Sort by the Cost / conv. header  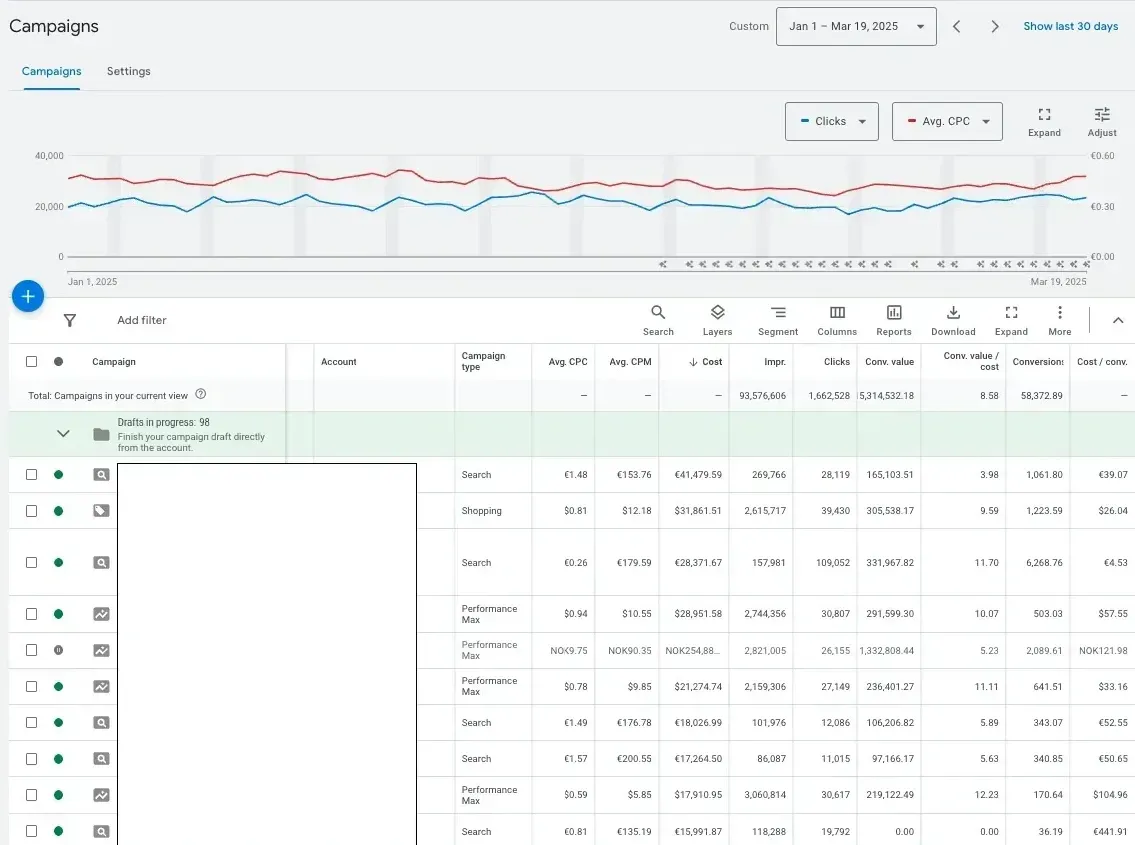pos(1102,361)
